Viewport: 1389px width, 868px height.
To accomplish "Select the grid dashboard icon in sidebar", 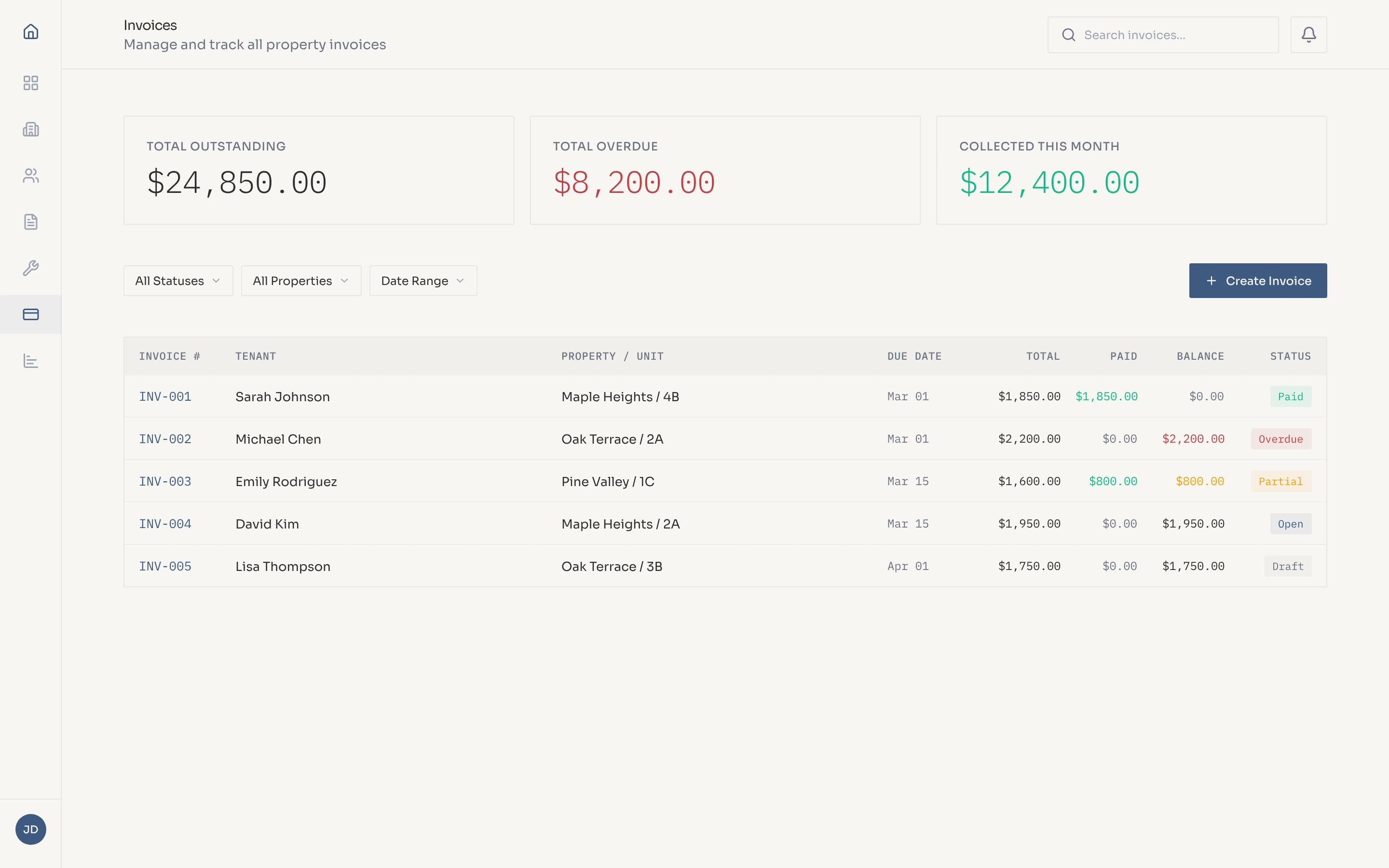I will coord(30,83).
